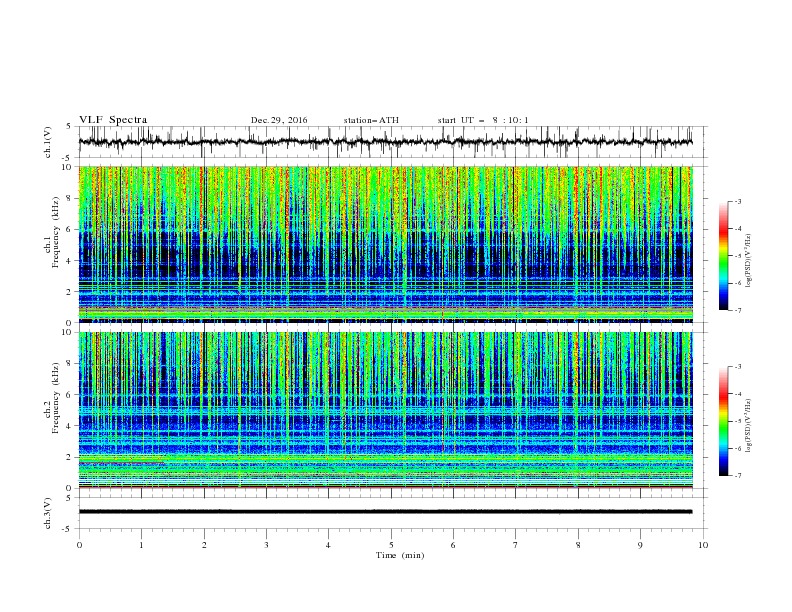Click the time axis tick label "0"

coord(79,545)
